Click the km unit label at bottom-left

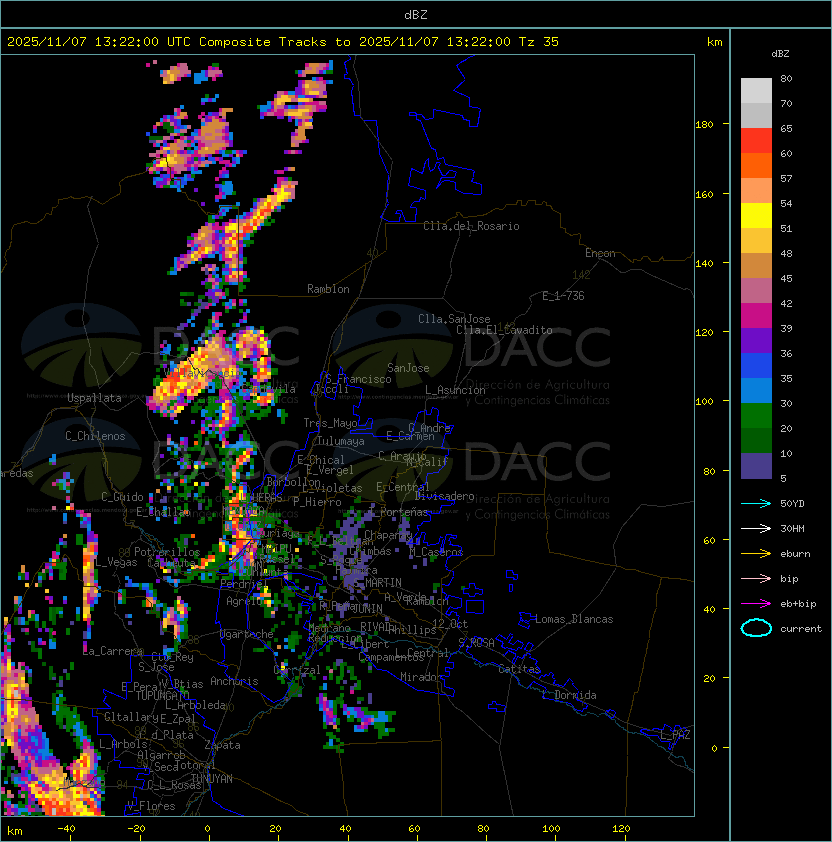tap(15, 831)
